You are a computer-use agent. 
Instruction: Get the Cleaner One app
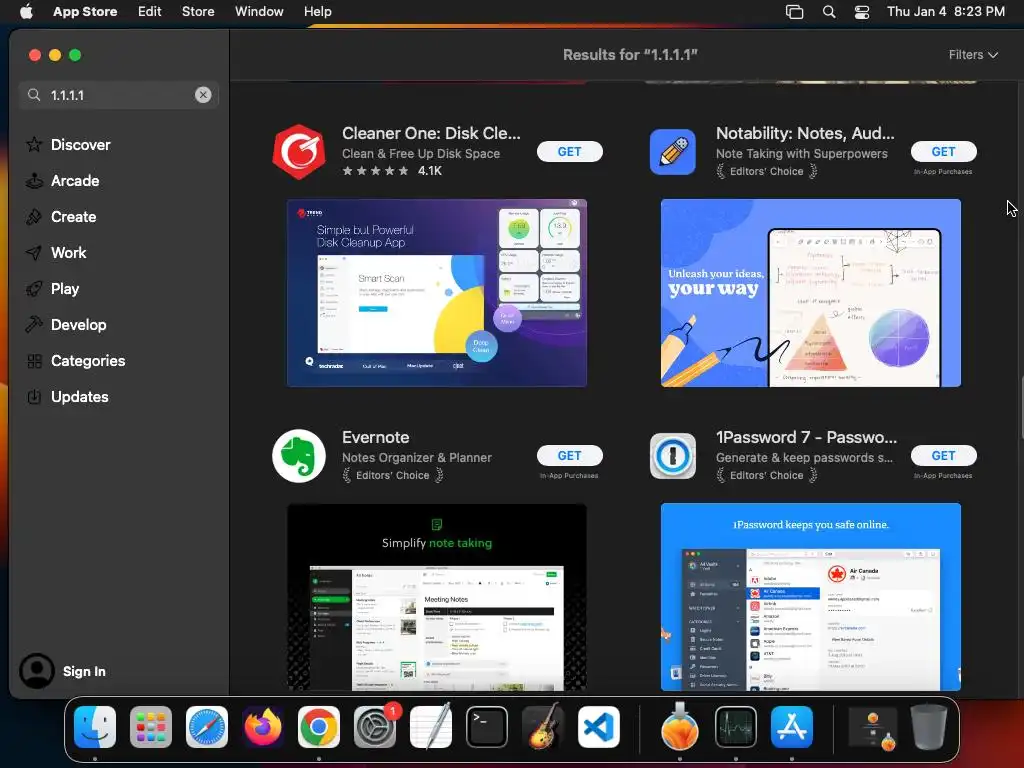[x=569, y=152]
